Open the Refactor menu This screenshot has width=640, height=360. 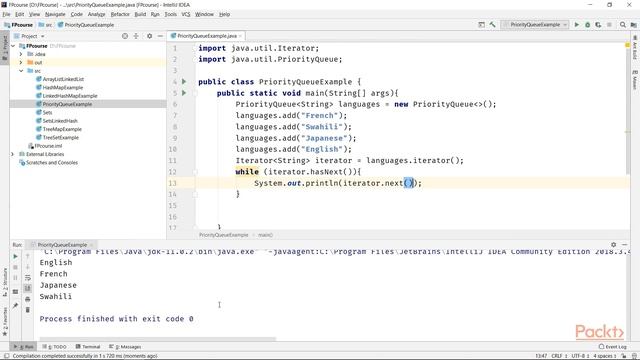click(120, 14)
